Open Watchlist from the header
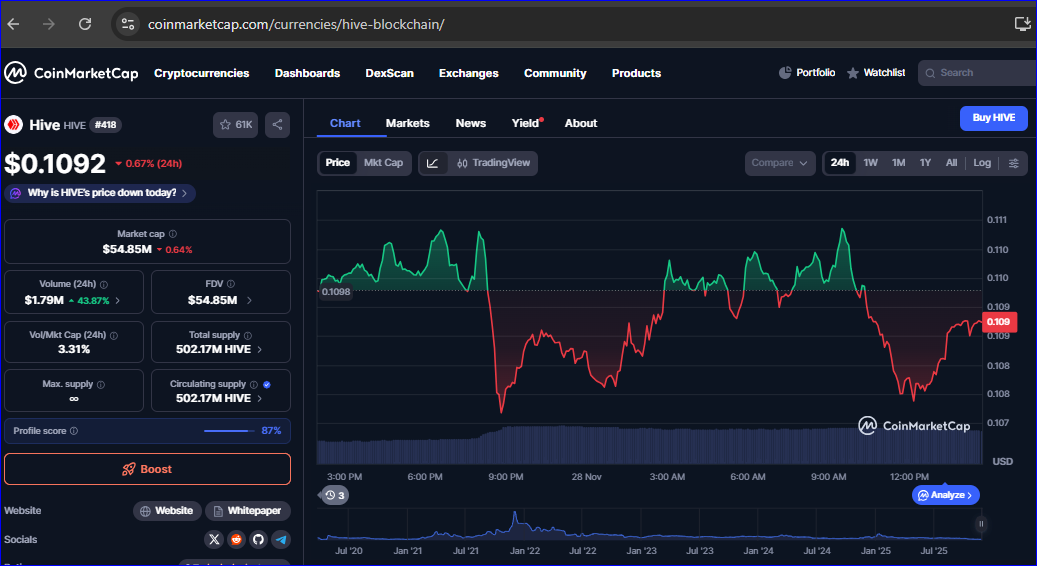 point(876,73)
